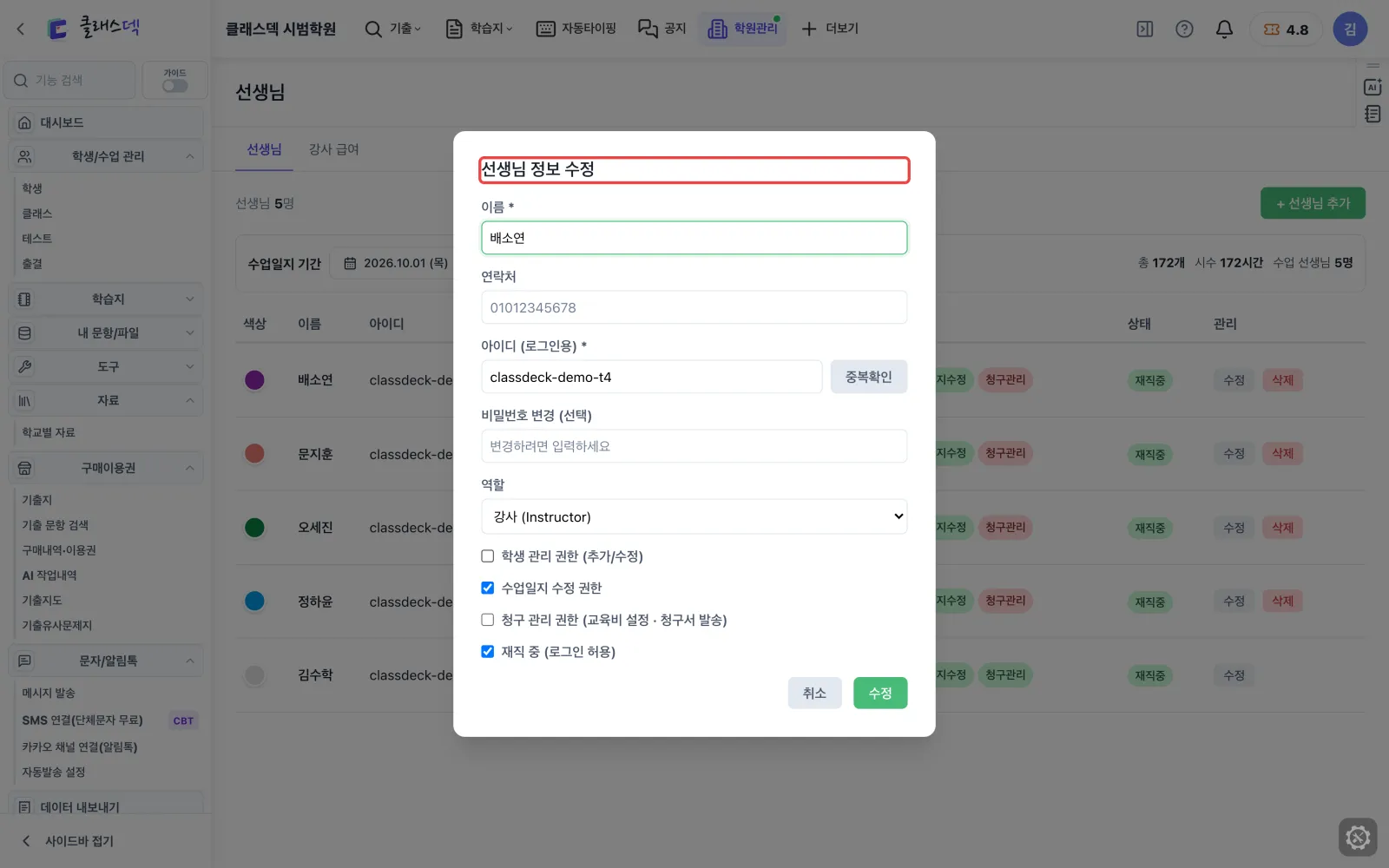Collapse the 학생/수업 관리 sidebar section
Image resolution: width=1389 pixels, height=868 pixels.
coord(106,156)
